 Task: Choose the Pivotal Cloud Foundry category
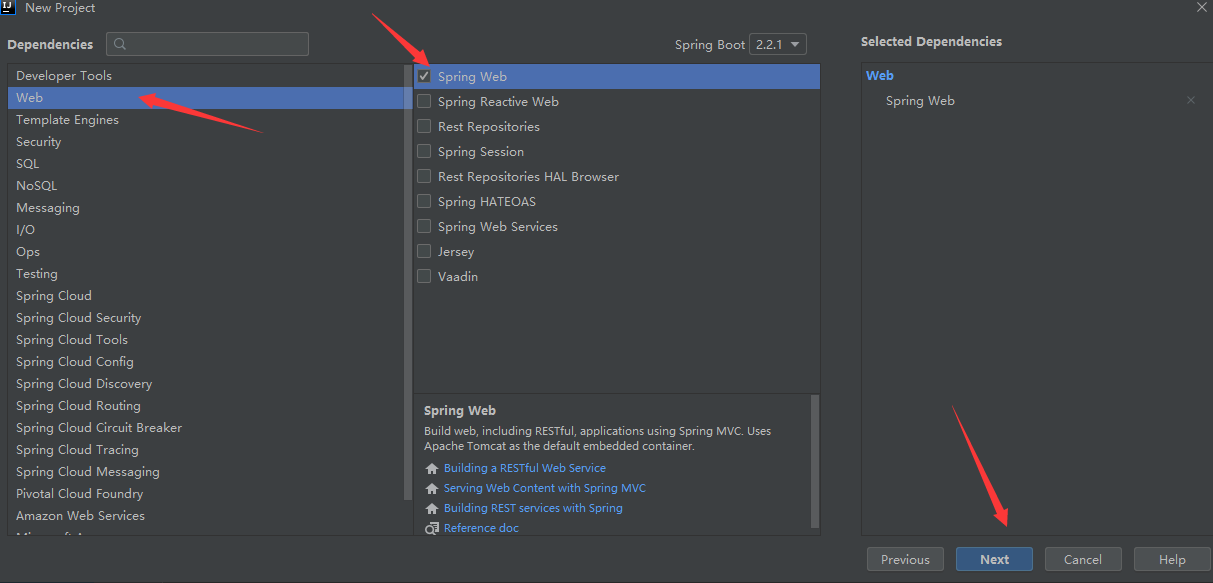click(x=205, y=494)
